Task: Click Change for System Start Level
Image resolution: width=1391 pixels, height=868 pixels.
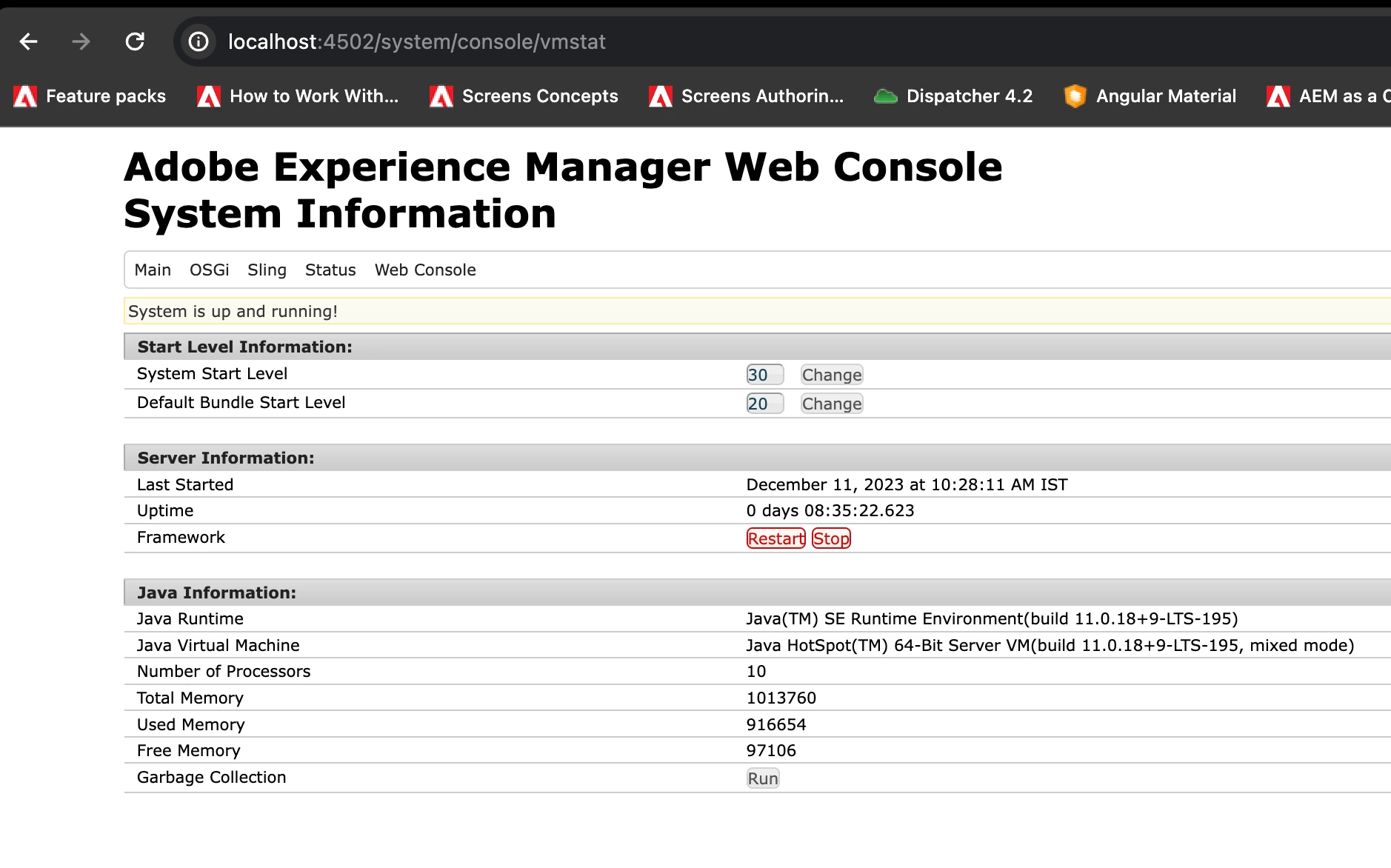Action: (x=832, y=375)
